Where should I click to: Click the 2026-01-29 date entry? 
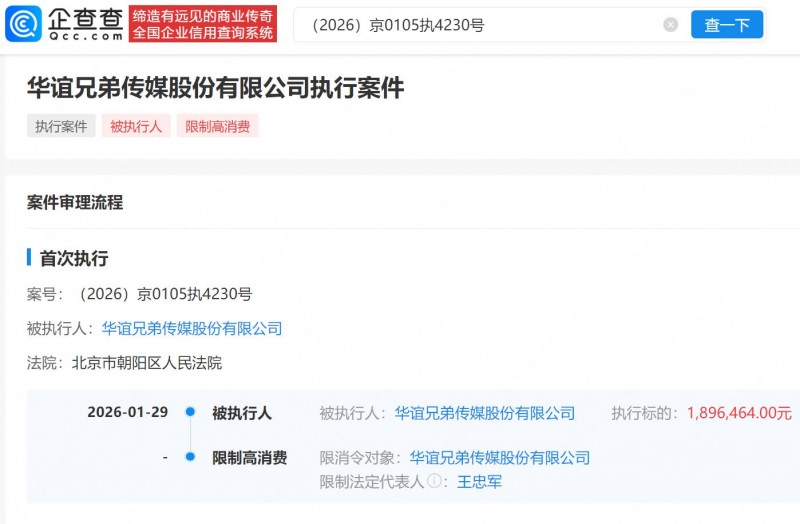pyautogui.click(x=128, y=412)
